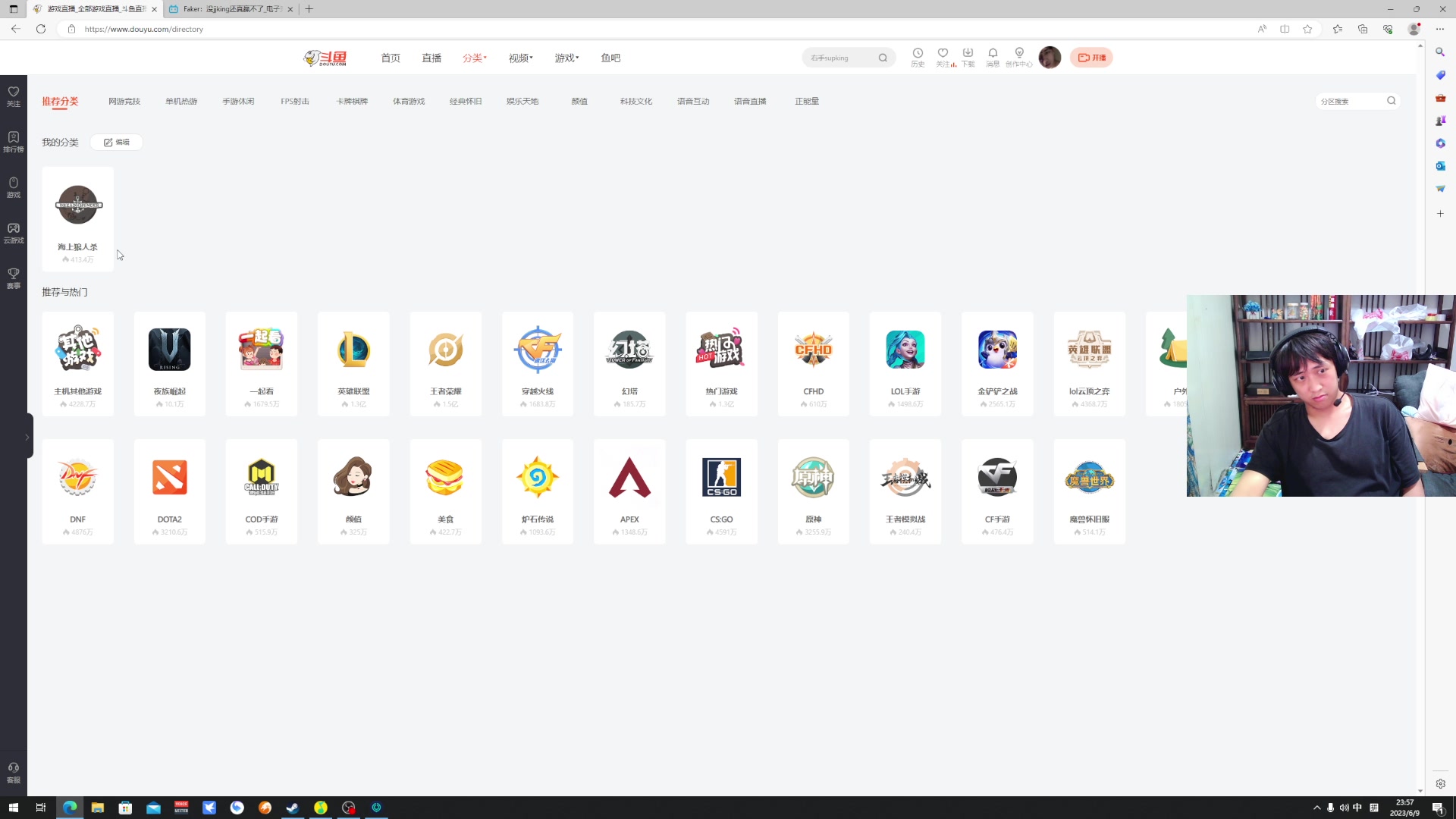The height and width of the screenshot is (819, 1456).
Task: Select the 科技文化 tab
Action: (x=636, y=101)
